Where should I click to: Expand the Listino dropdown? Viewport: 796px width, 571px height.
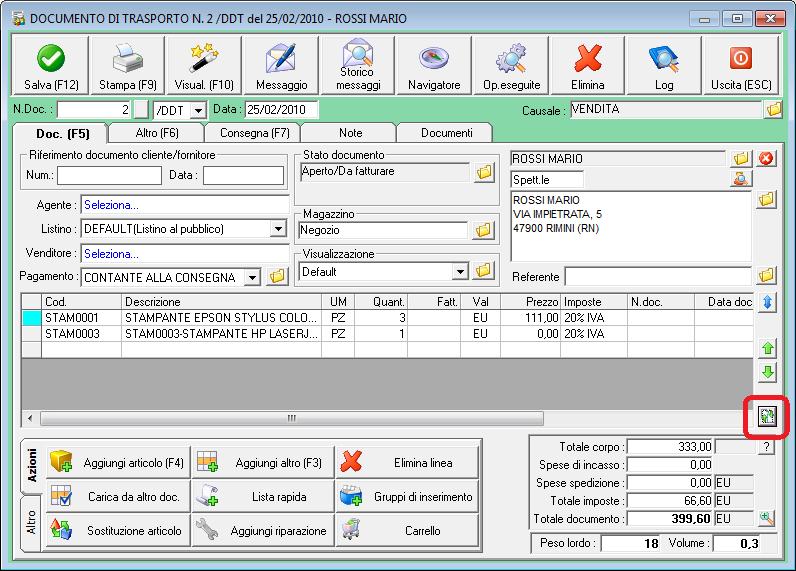[278, 229]
